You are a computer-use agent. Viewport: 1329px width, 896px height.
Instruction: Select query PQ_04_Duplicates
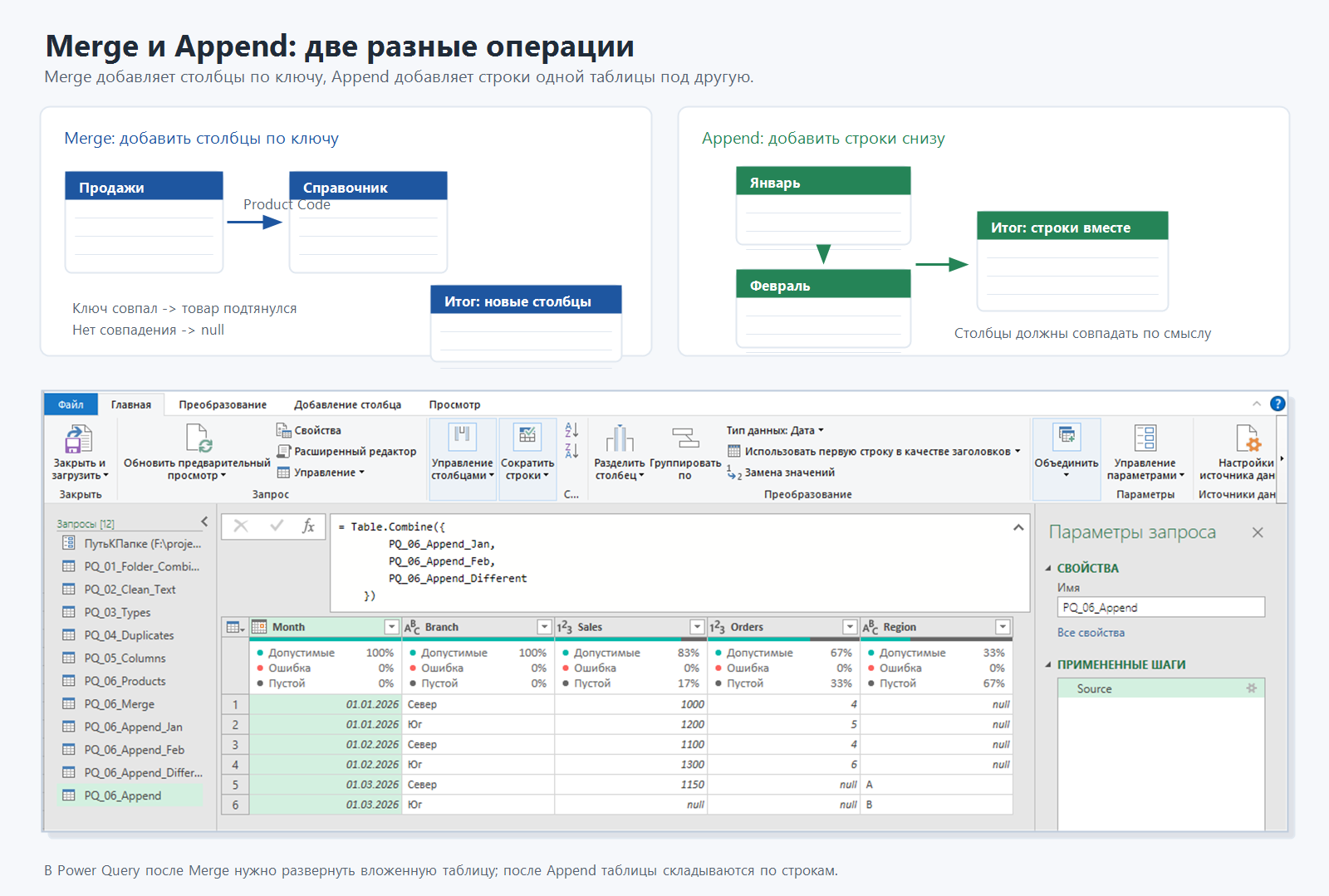[x=131, y=635]
